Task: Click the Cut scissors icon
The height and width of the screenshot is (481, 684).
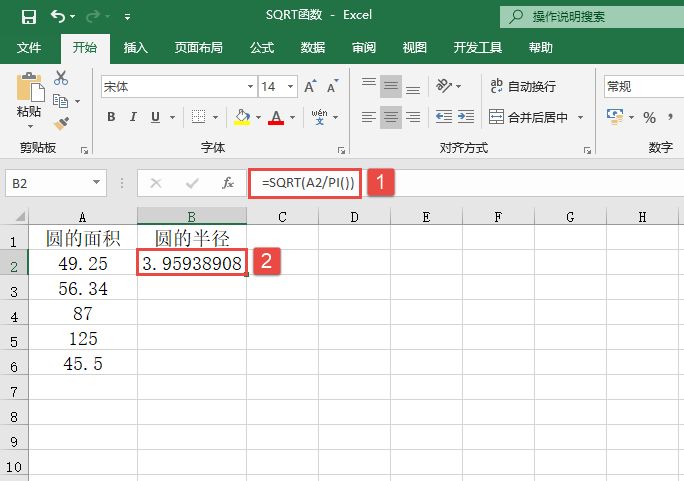Action: point(61,78)
